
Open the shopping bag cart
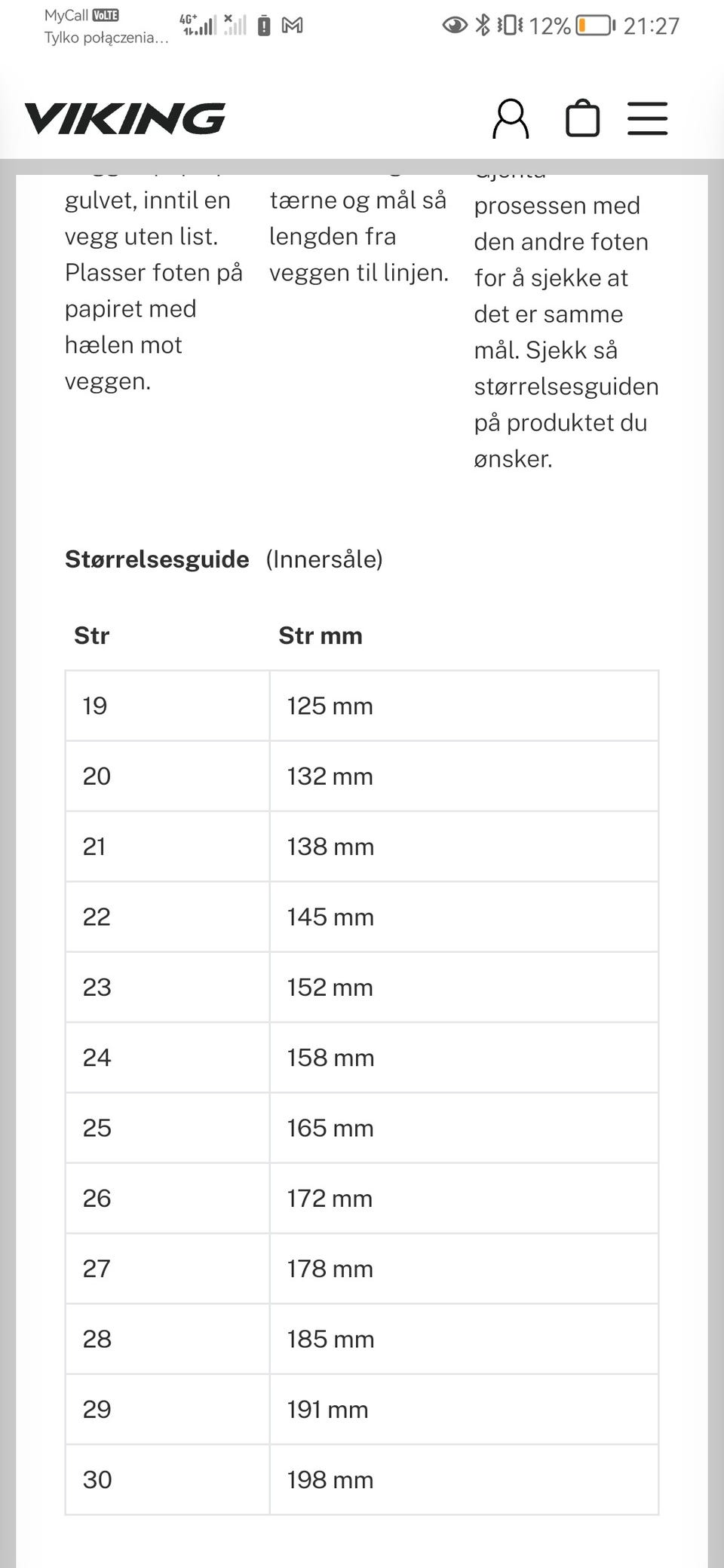click(582, 118)
